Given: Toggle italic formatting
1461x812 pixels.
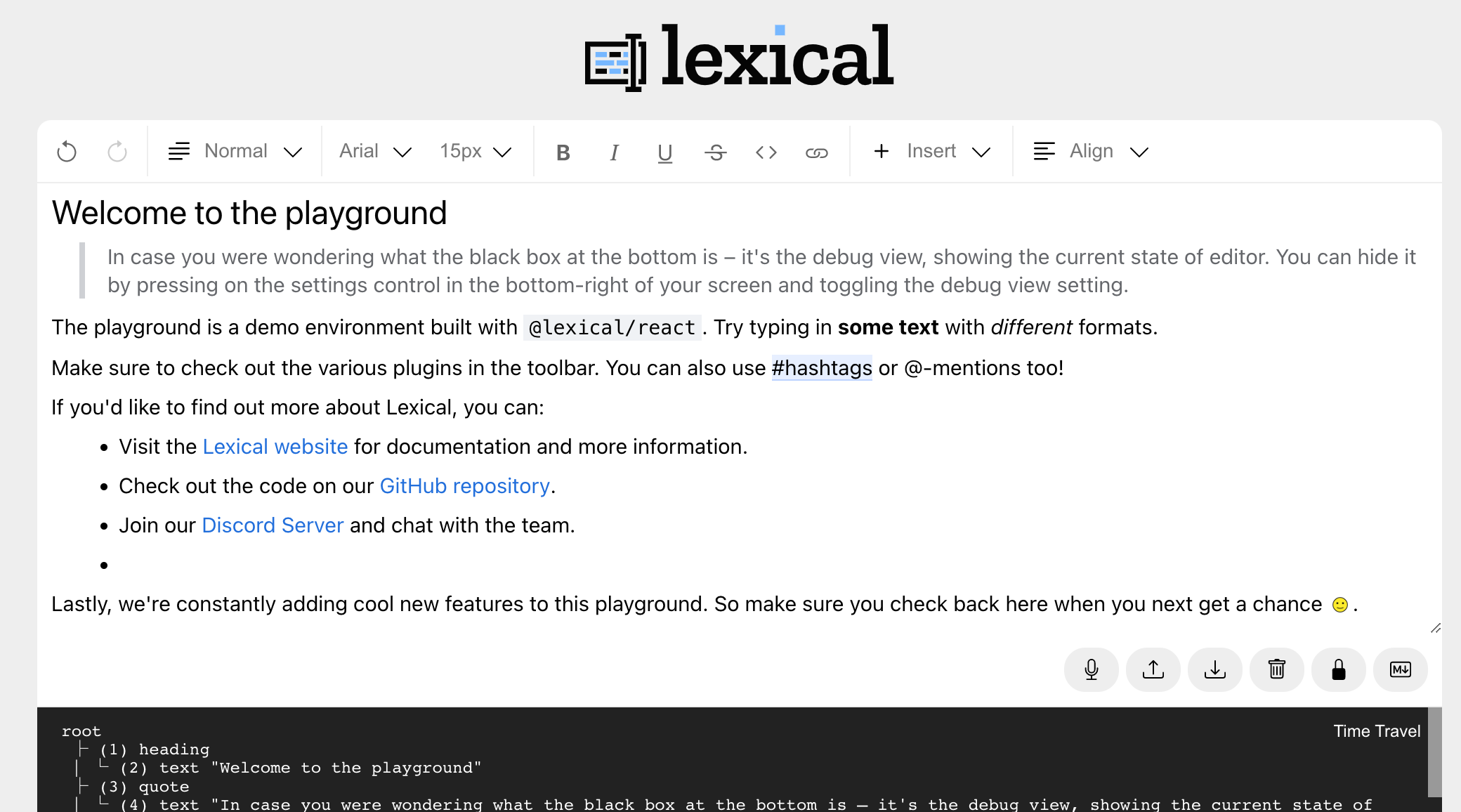Looking at the screenshot, I should 614,152.
